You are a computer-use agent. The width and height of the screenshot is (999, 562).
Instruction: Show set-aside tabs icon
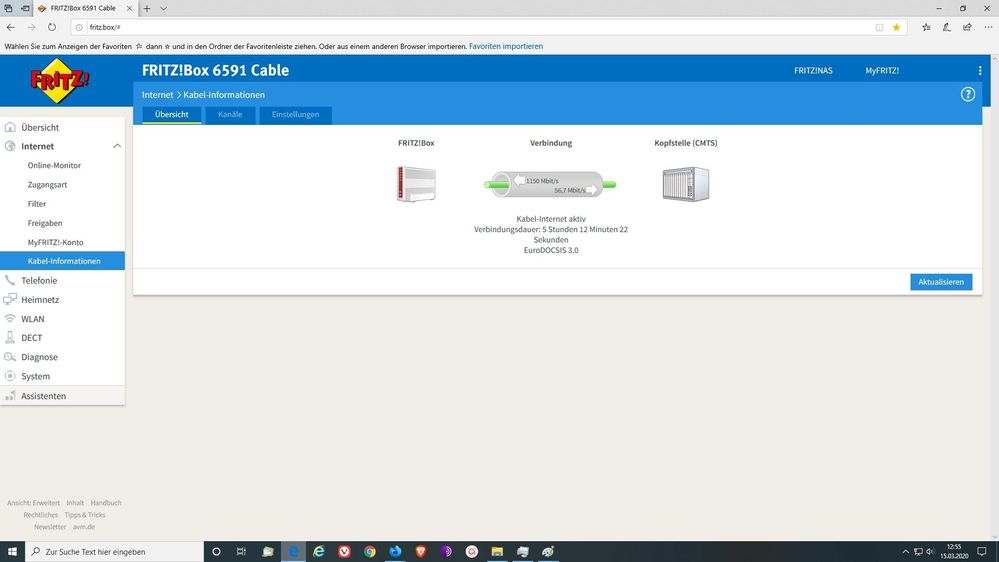click(x=8, y=8)
